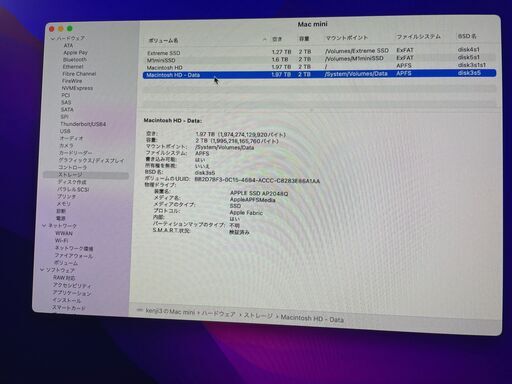Select ボリューム under ネットワーク
Viewport: 512px width, 384px height.
(x=66, y=263)
